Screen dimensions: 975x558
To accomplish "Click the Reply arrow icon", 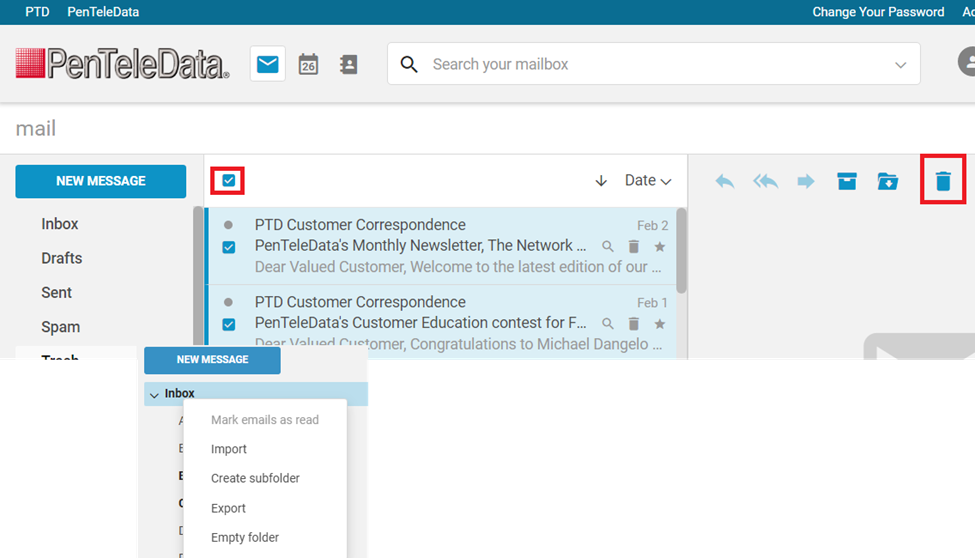I will pos(724,182).
